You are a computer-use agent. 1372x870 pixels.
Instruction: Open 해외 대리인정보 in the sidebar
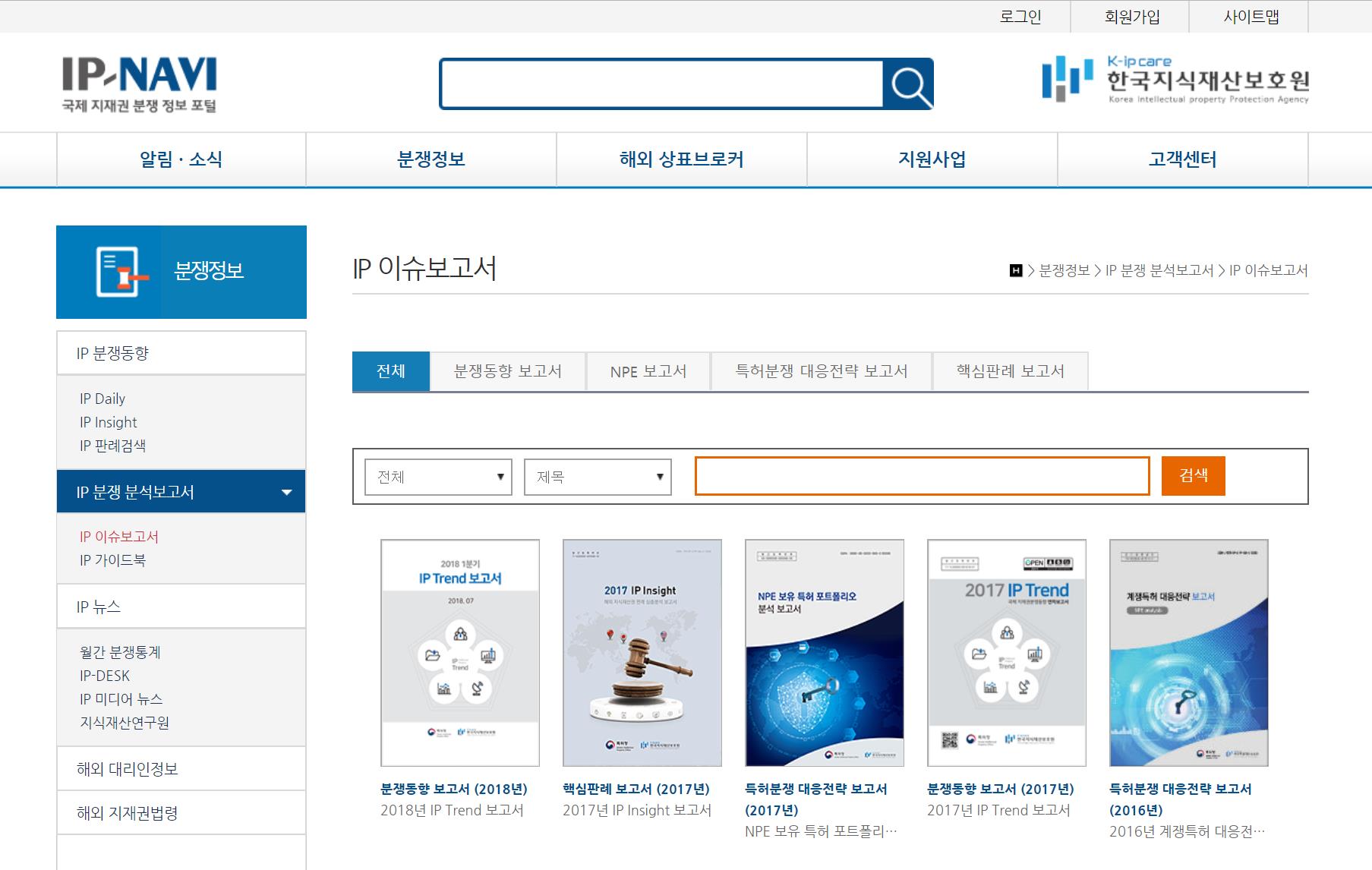(181, 769)
